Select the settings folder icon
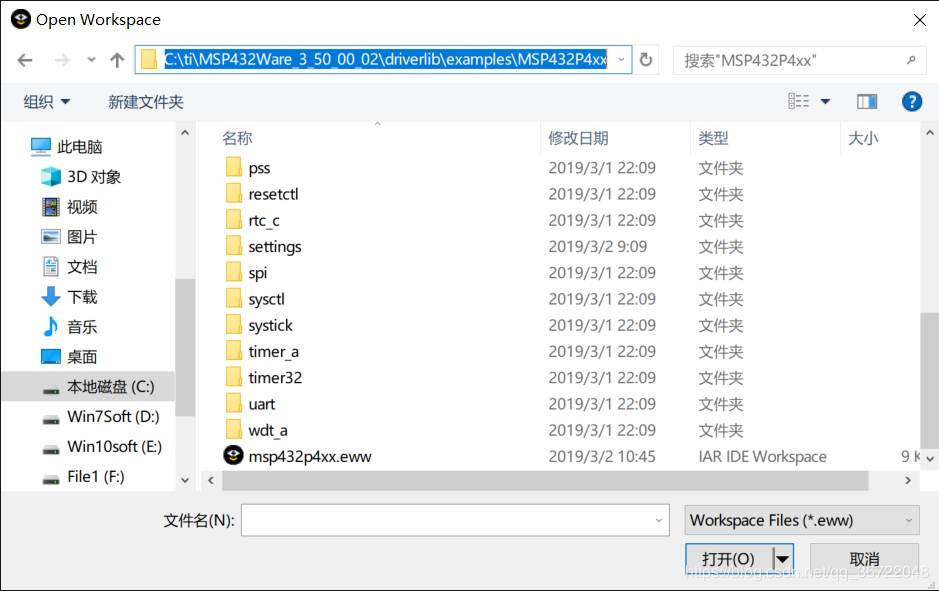 pos(234,246)
